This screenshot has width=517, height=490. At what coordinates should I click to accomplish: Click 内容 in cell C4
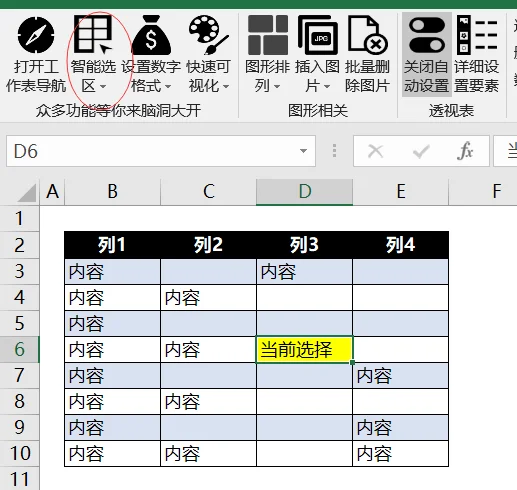[182, 298]
